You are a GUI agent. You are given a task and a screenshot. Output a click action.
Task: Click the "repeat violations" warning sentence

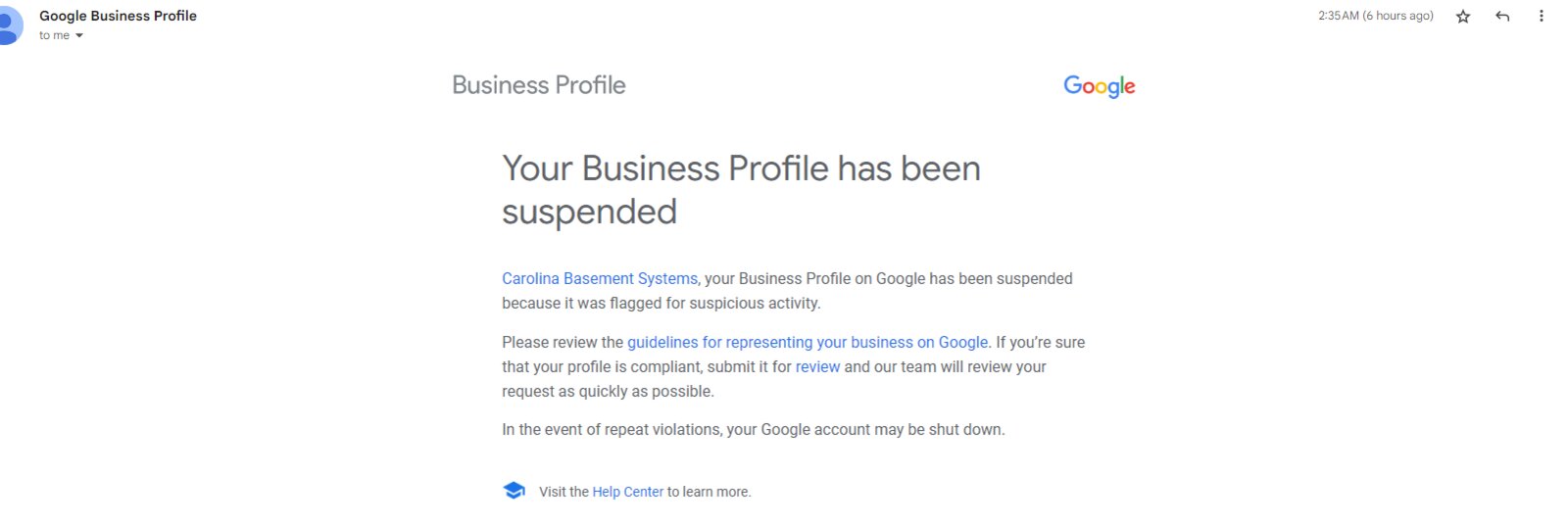(754, 430)
